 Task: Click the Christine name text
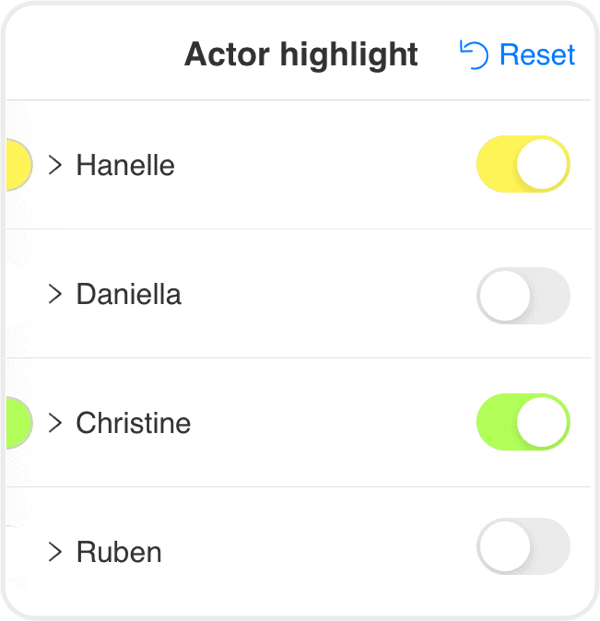tap(133, 423)
